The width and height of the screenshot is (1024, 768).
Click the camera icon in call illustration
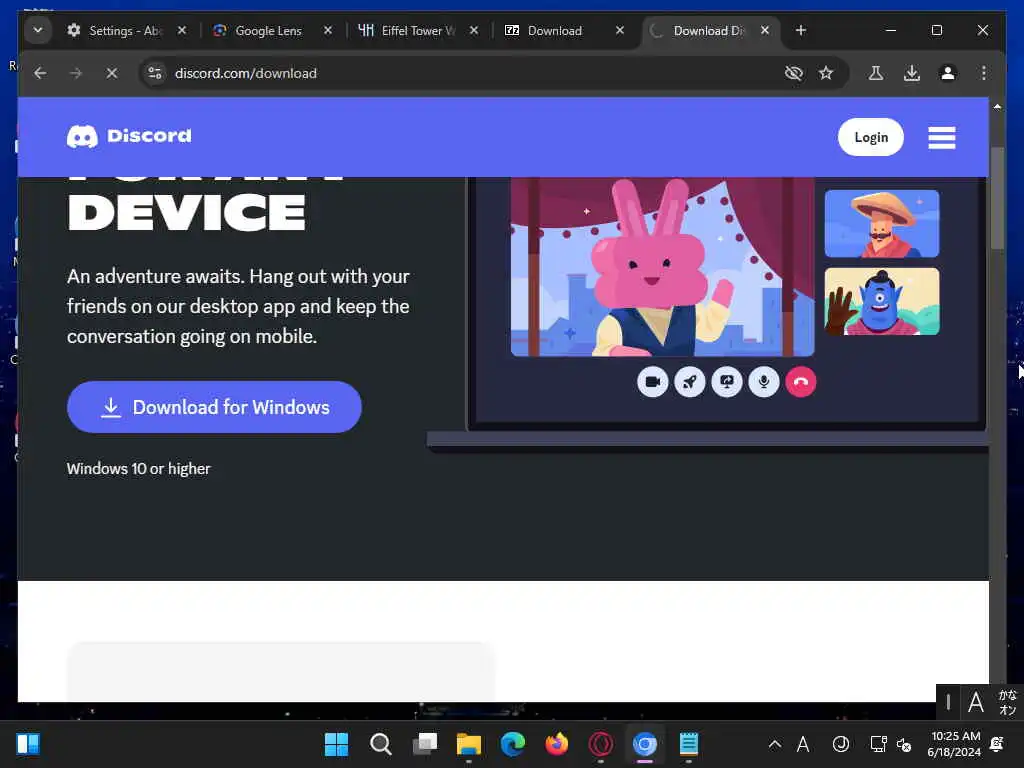click(652, 382)
